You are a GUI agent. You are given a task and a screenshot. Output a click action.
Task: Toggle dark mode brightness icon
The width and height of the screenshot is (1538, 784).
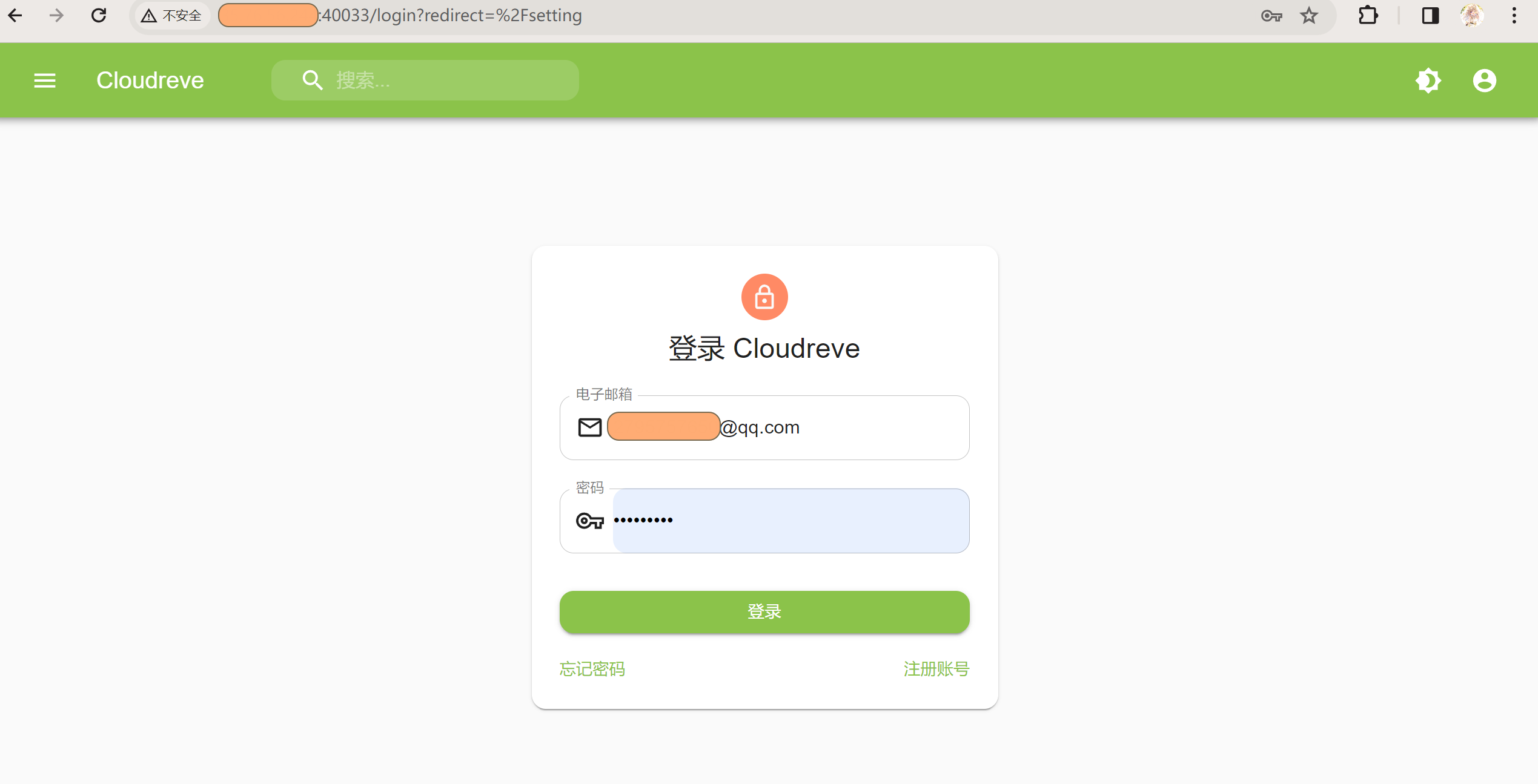(x=1428, y=81)
